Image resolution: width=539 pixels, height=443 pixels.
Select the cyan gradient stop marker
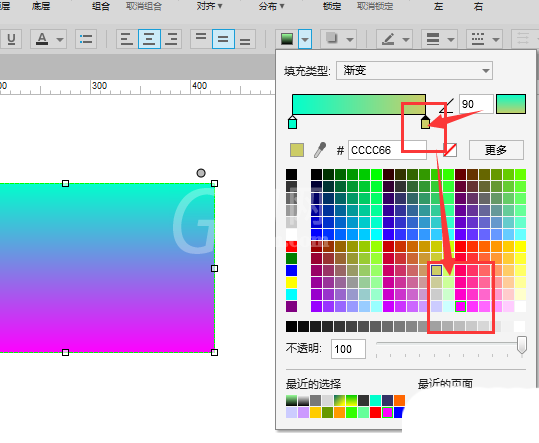coord(292,122)
